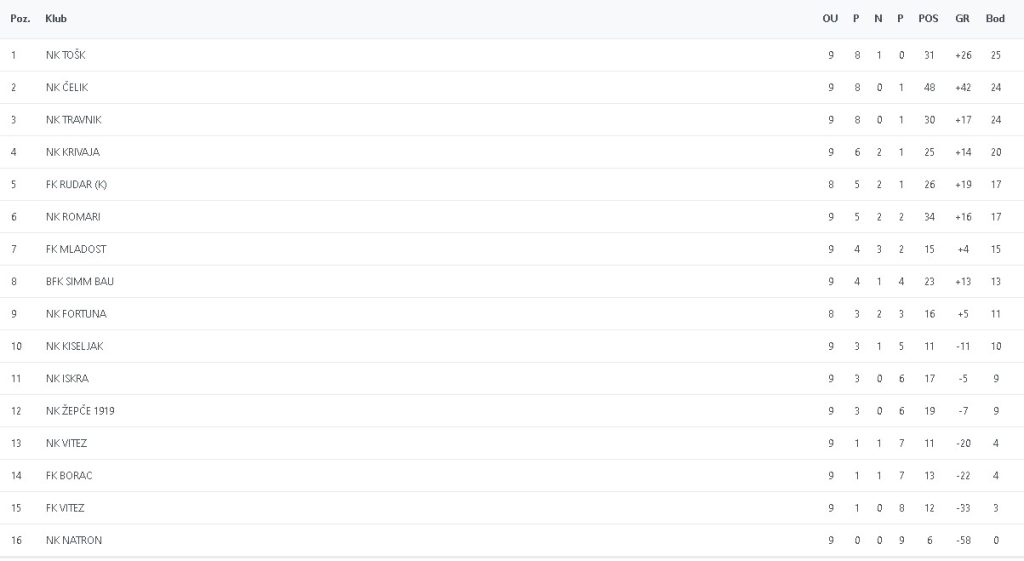Click the NK NATRON club name
1024x561 pixels.
[x=74, y=541]
